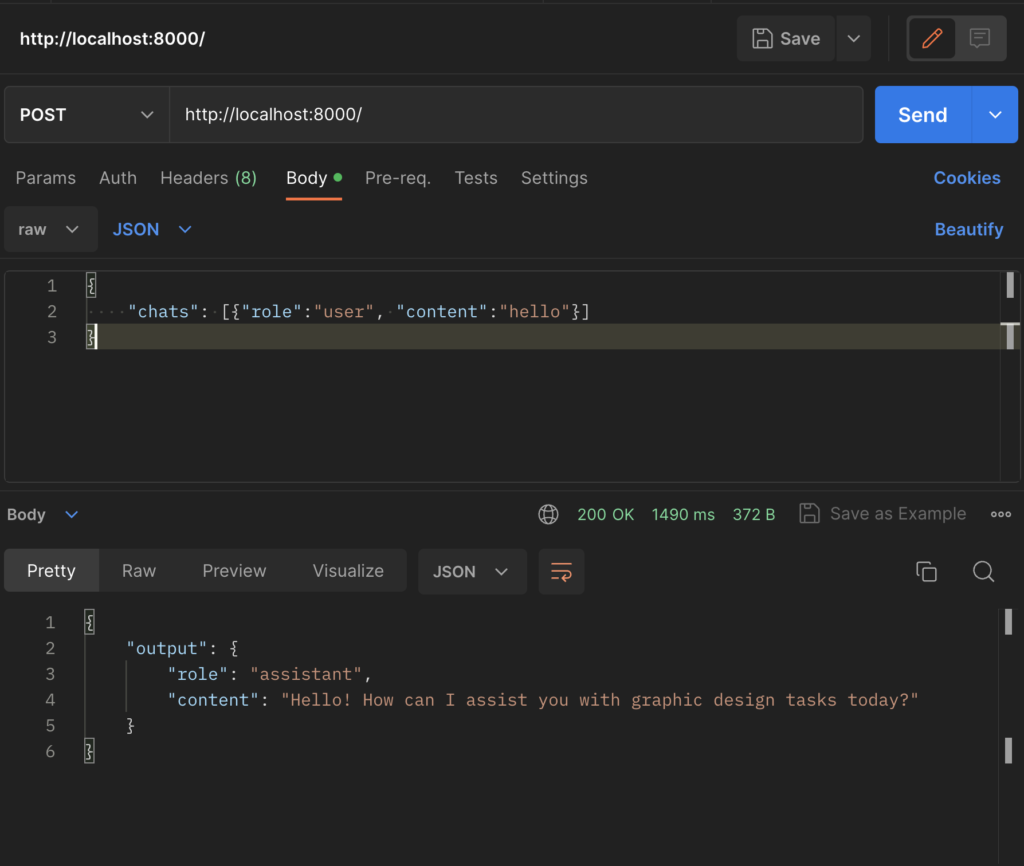Change the raw body type dropdown
This screenshot has height=866, width=1024.
pos(50,229)
